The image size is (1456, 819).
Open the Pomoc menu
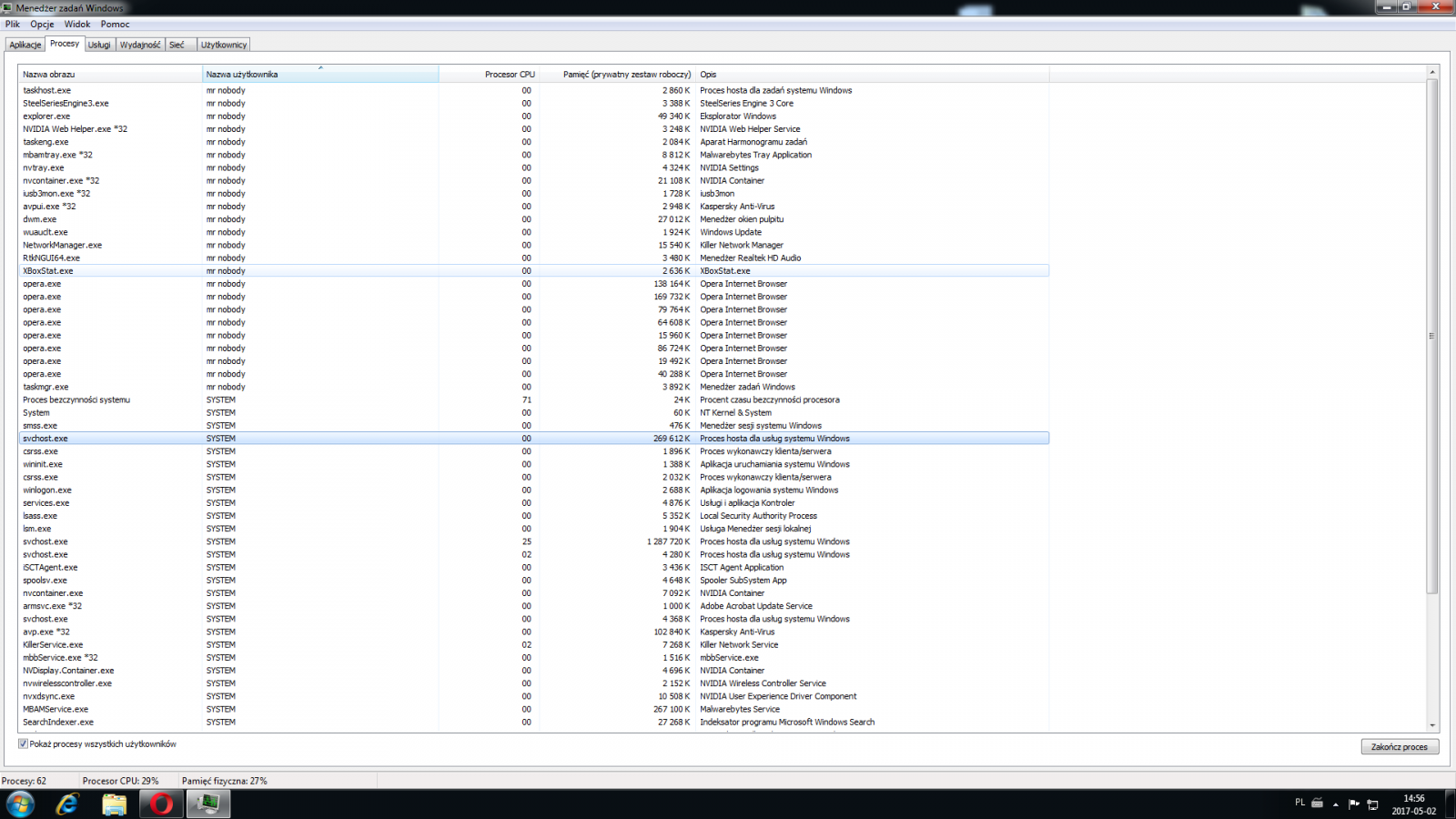coord(116,25)
